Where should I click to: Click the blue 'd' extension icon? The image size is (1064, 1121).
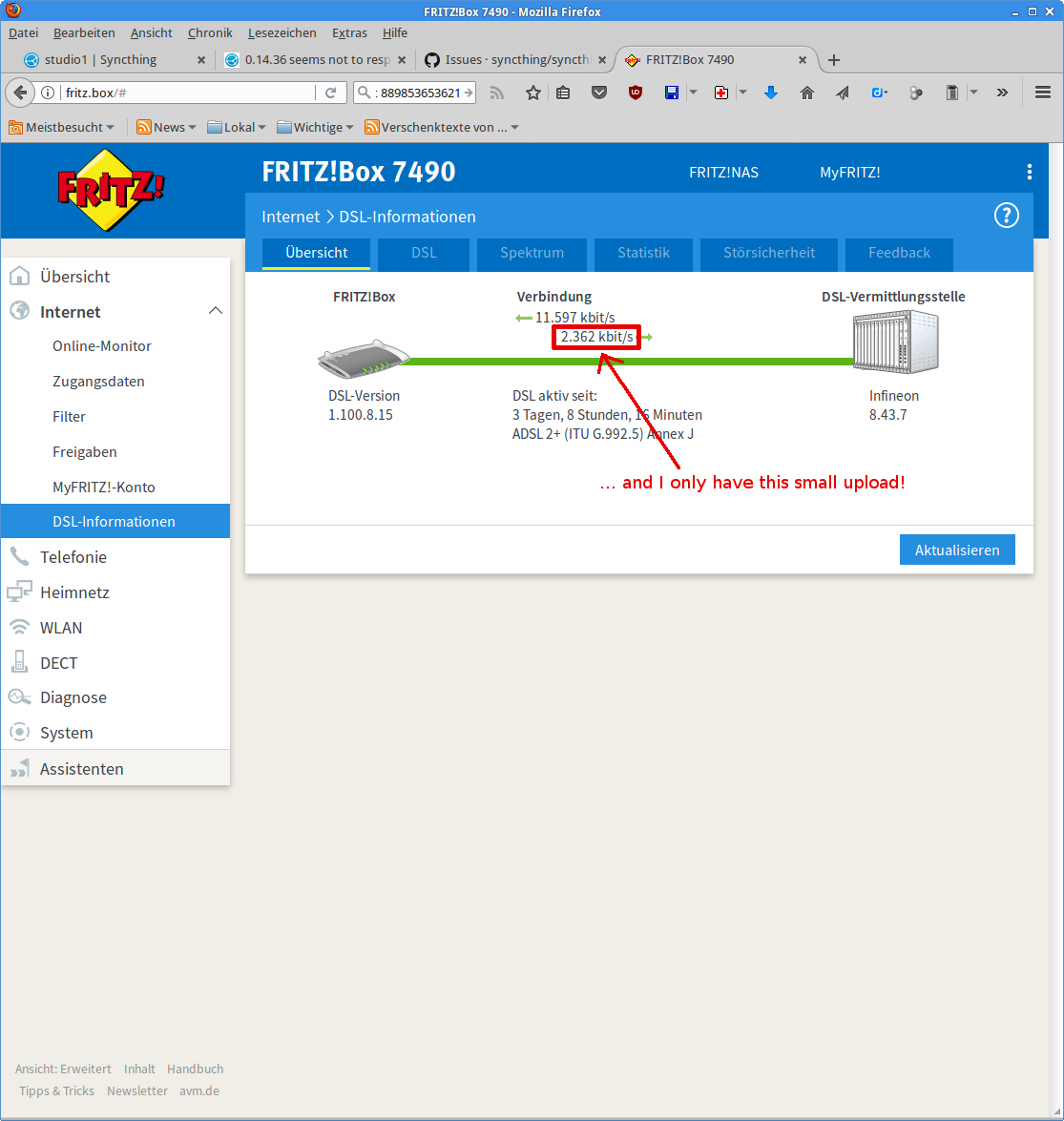(x=879, y=93)
